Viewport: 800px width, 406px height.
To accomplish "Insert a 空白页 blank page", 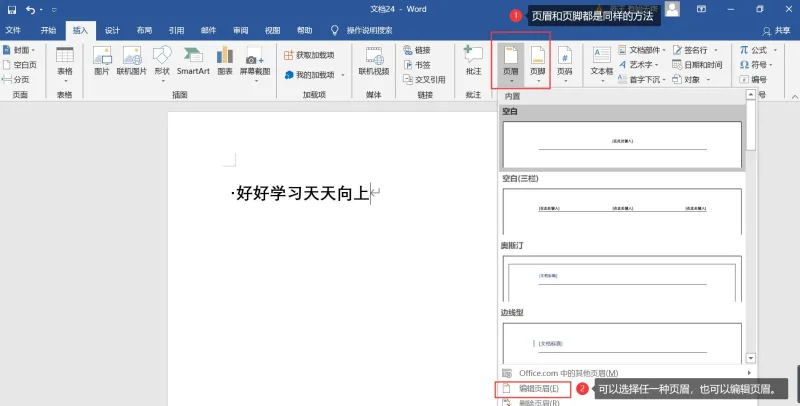I will tap(19, 65).
